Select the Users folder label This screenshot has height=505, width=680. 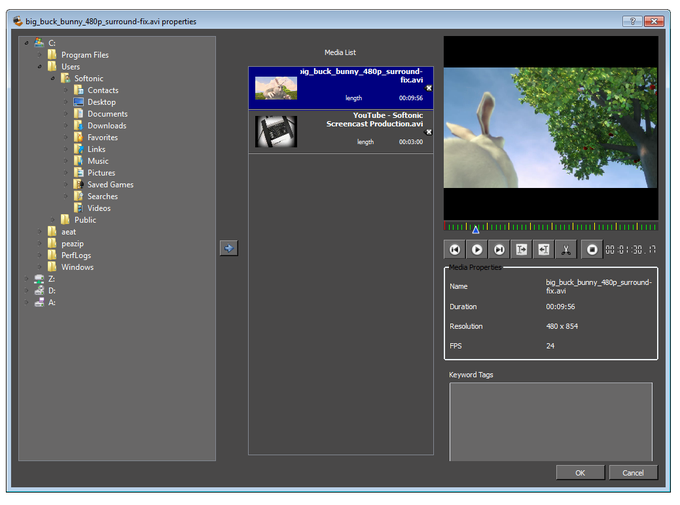coord(70,66)
